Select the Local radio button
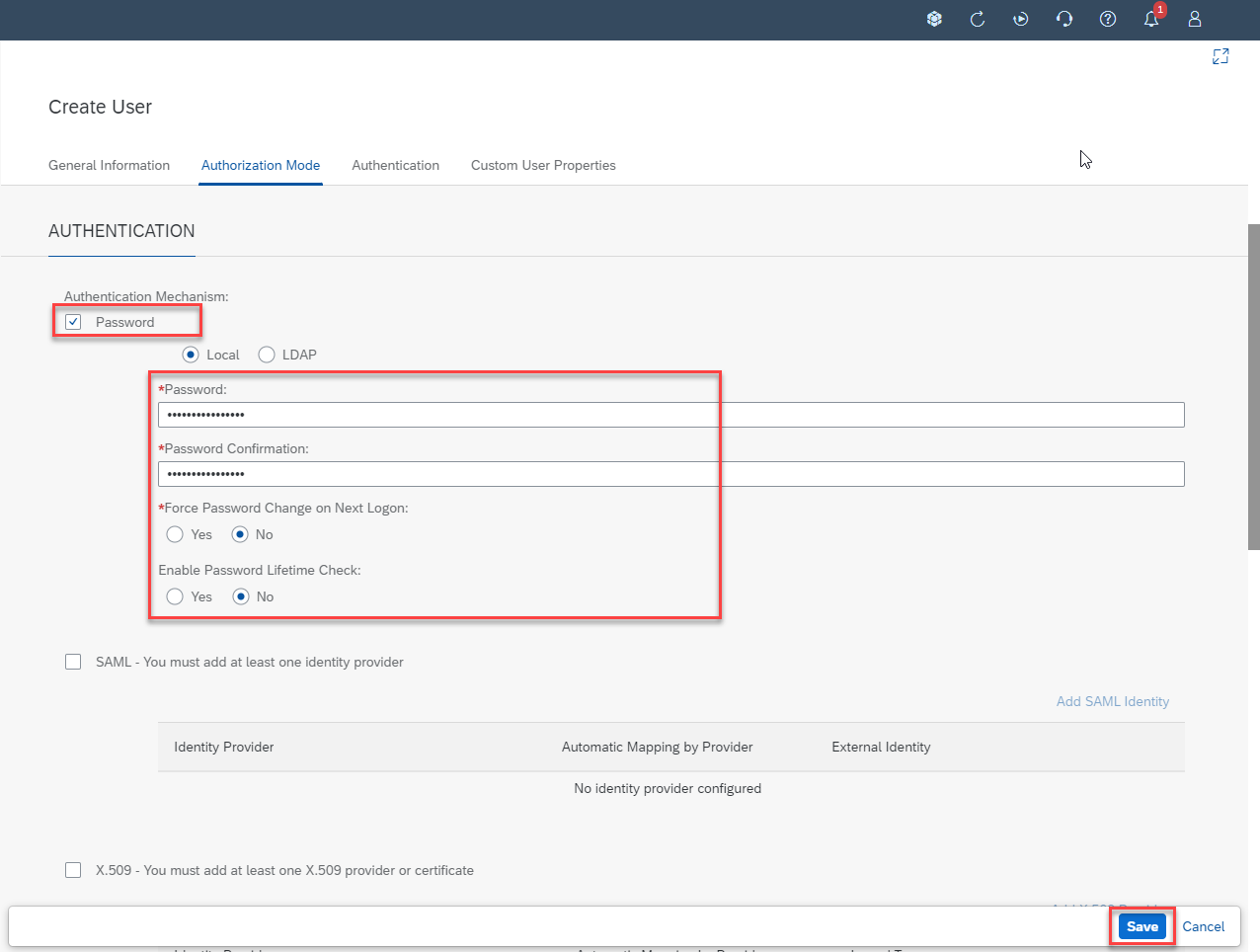Viewport: 1260px width, 952px height. coord(191,355)
